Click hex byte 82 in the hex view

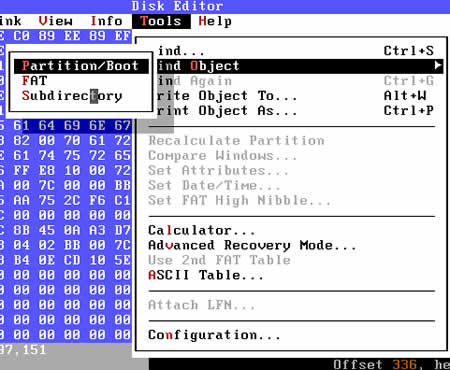click(22, 140)
